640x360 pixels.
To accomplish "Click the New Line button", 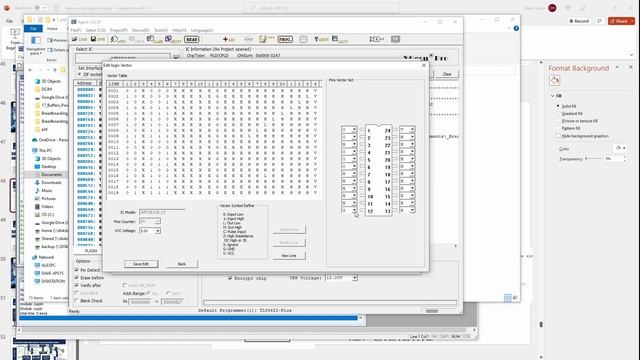I will coord(289,256).
